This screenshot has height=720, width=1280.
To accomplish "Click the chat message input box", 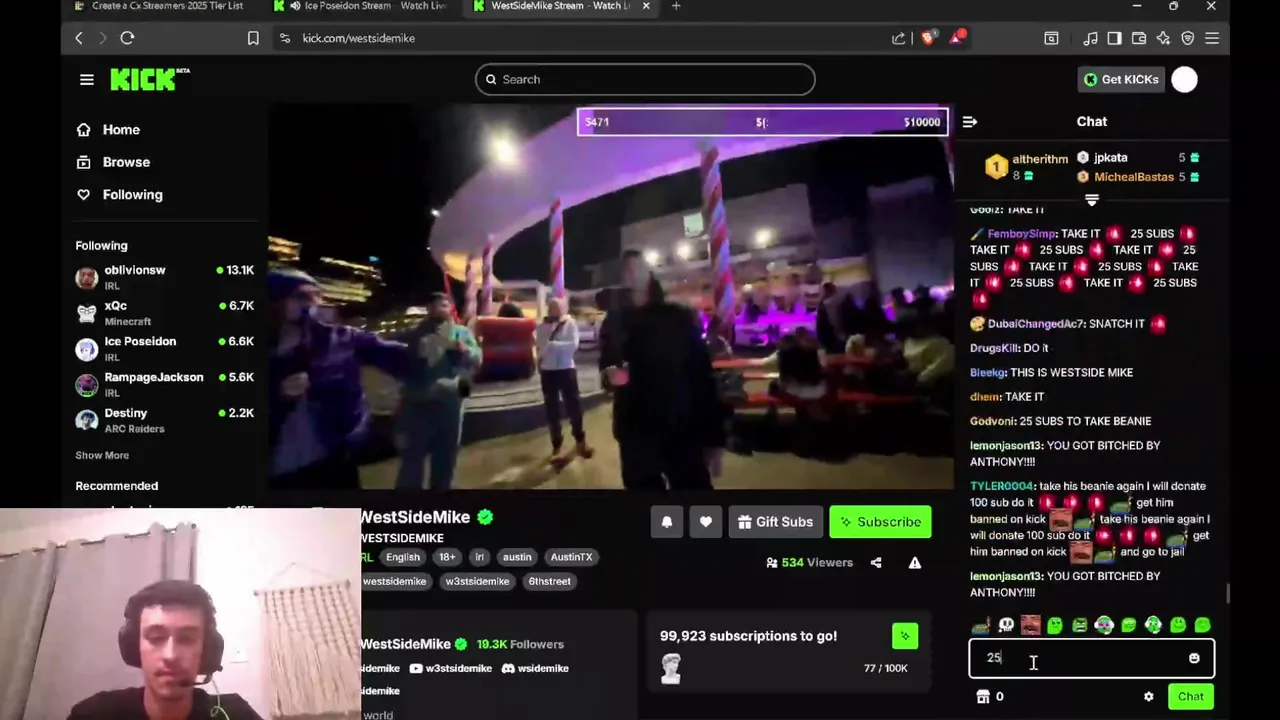I will click(1091, 658).
